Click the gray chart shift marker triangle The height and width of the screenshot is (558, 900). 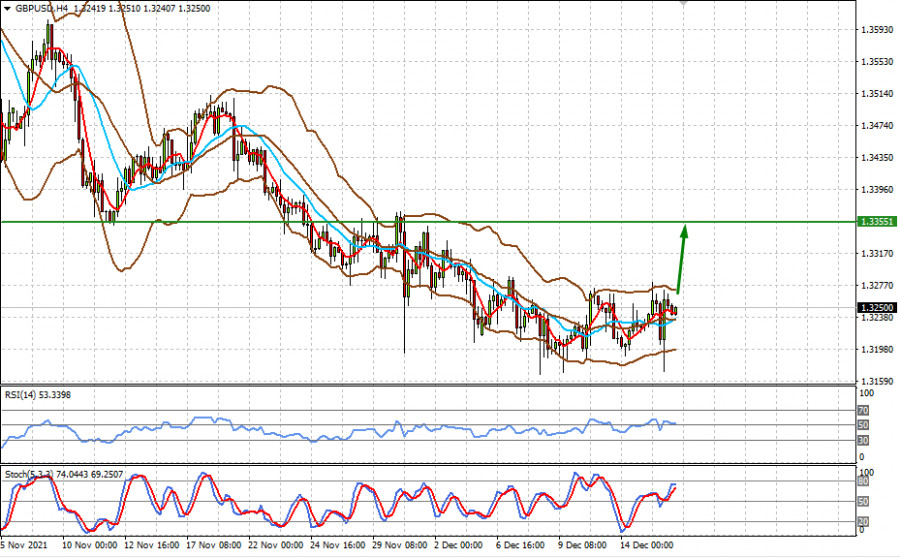683,4
